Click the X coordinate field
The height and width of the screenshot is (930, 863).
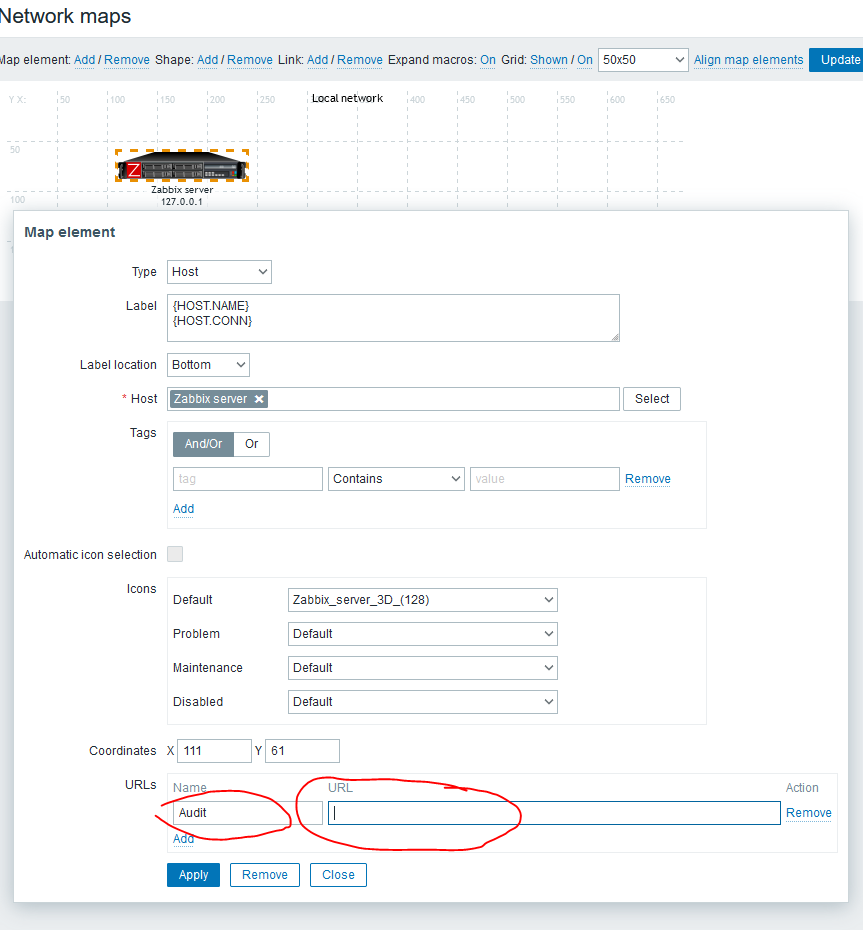pos(214,751)
